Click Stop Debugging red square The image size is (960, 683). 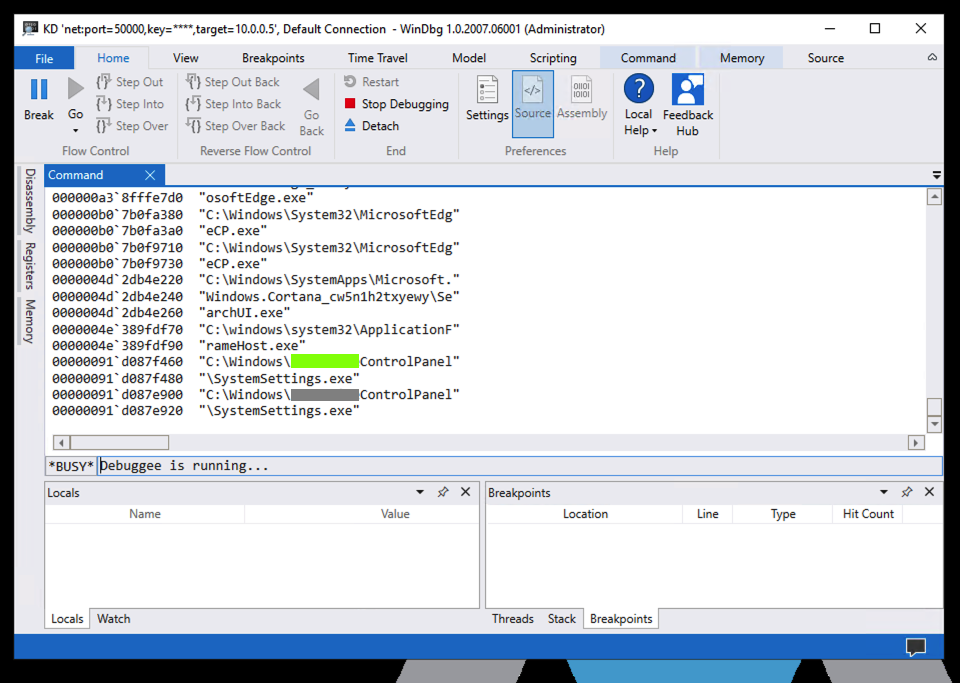click(x=350, y=103)
